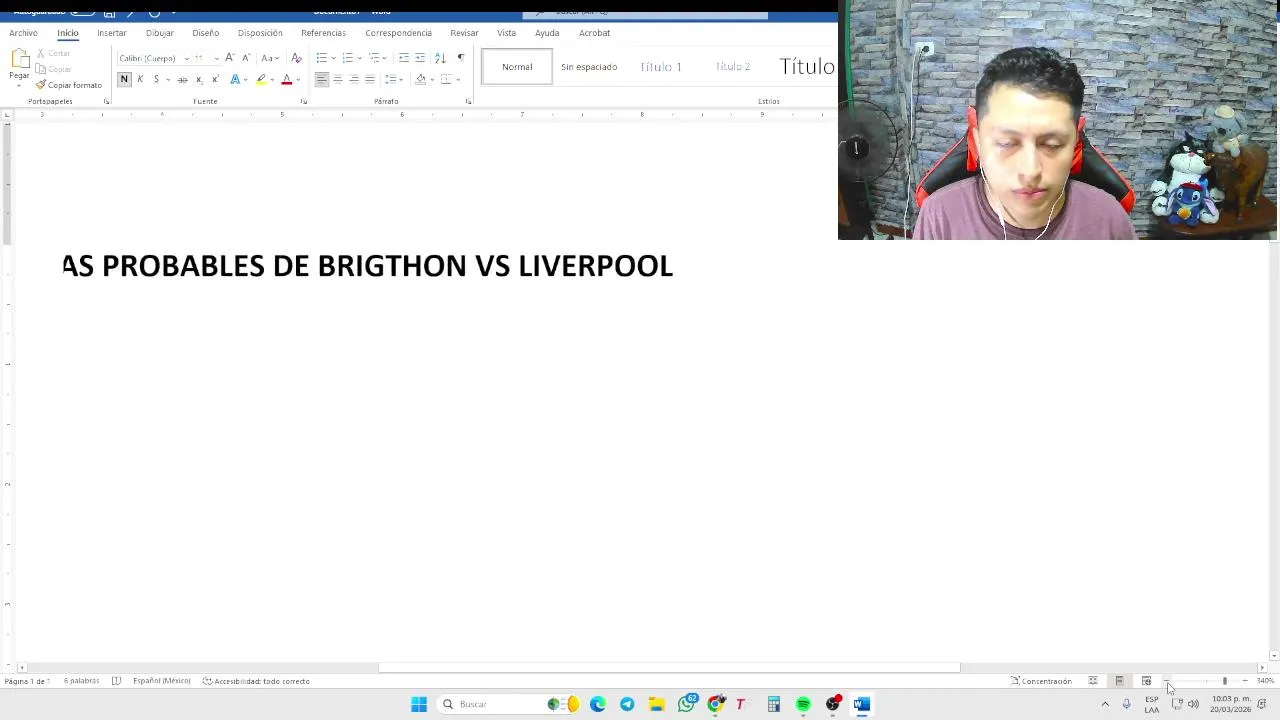Viewport: 1280px width, 720px height.
Task: Apply subscript formatting
Action: coord(199,79)
